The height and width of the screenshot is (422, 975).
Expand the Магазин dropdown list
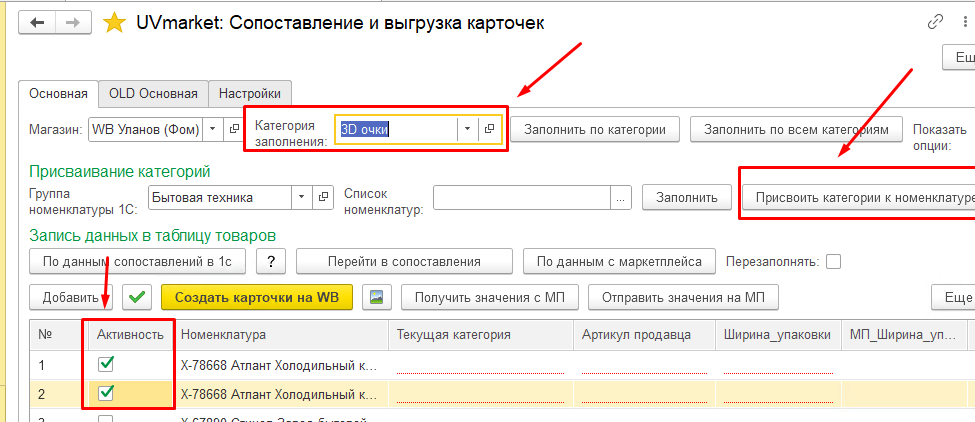(x=213, y=129)
